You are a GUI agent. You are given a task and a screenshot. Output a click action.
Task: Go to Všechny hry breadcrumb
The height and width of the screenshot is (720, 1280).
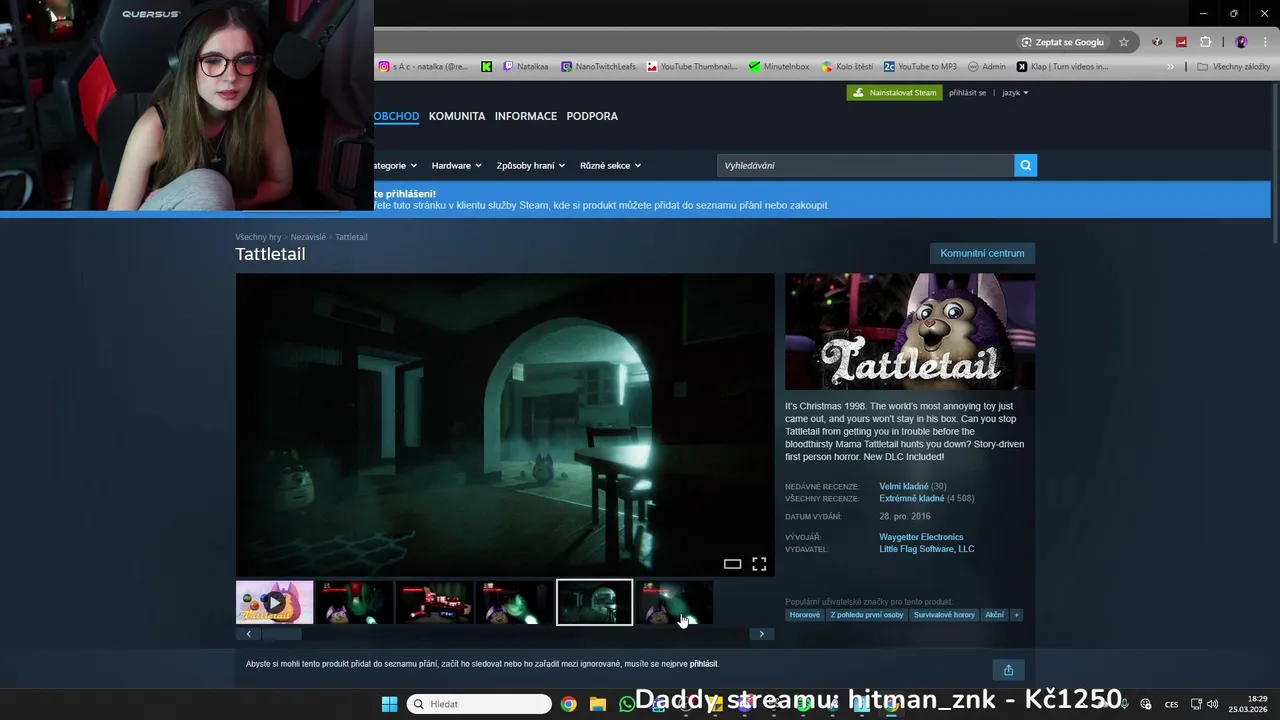tap(258, 237)
